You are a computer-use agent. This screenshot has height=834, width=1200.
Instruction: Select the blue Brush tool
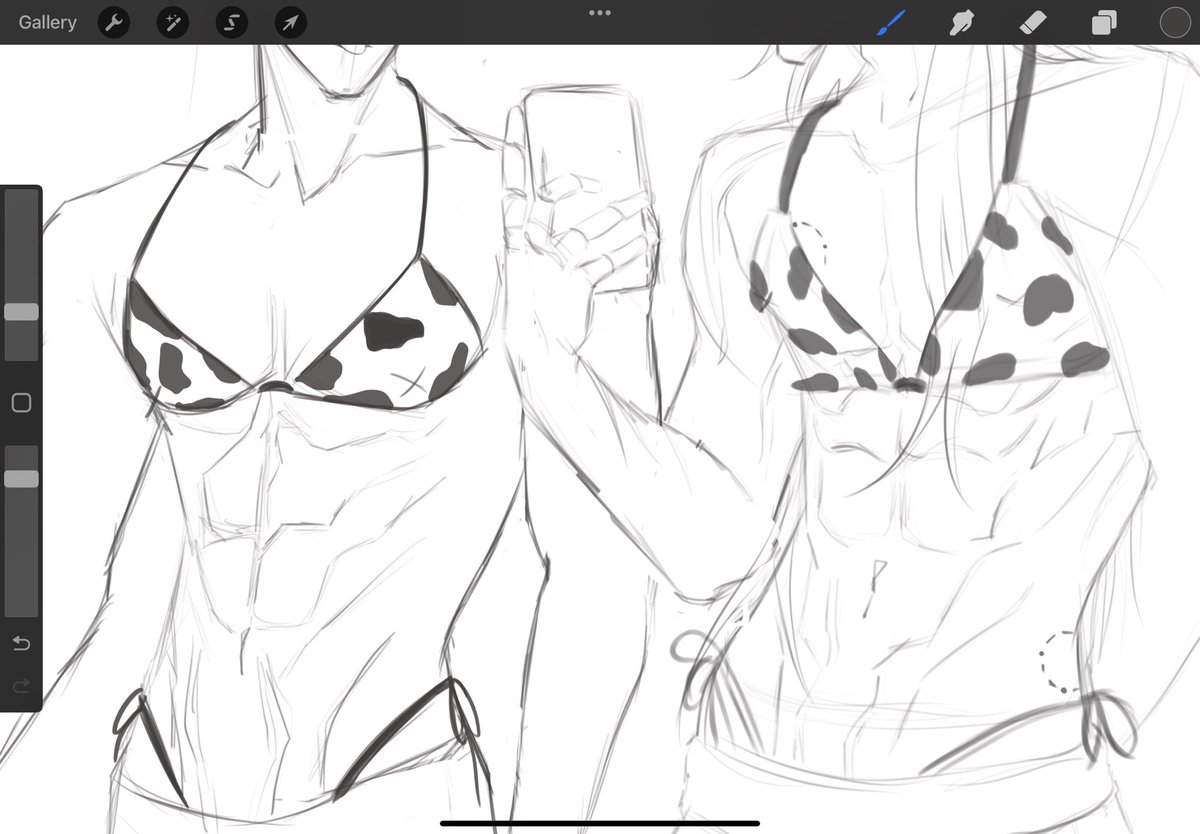pos(891,22)
